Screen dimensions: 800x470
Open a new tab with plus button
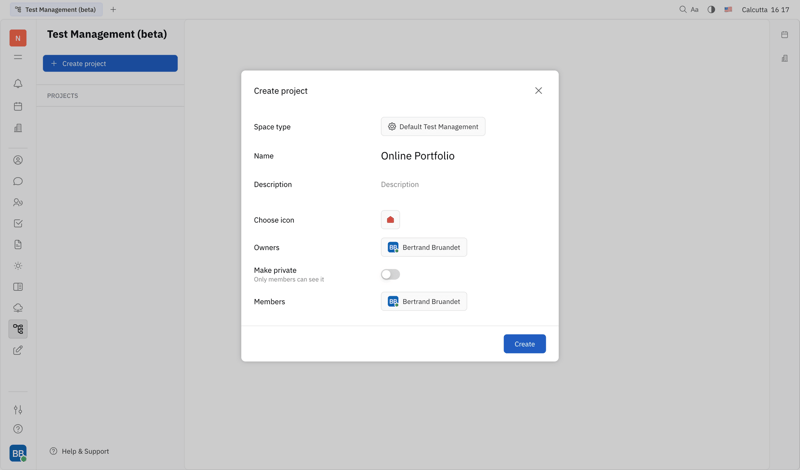113,10
